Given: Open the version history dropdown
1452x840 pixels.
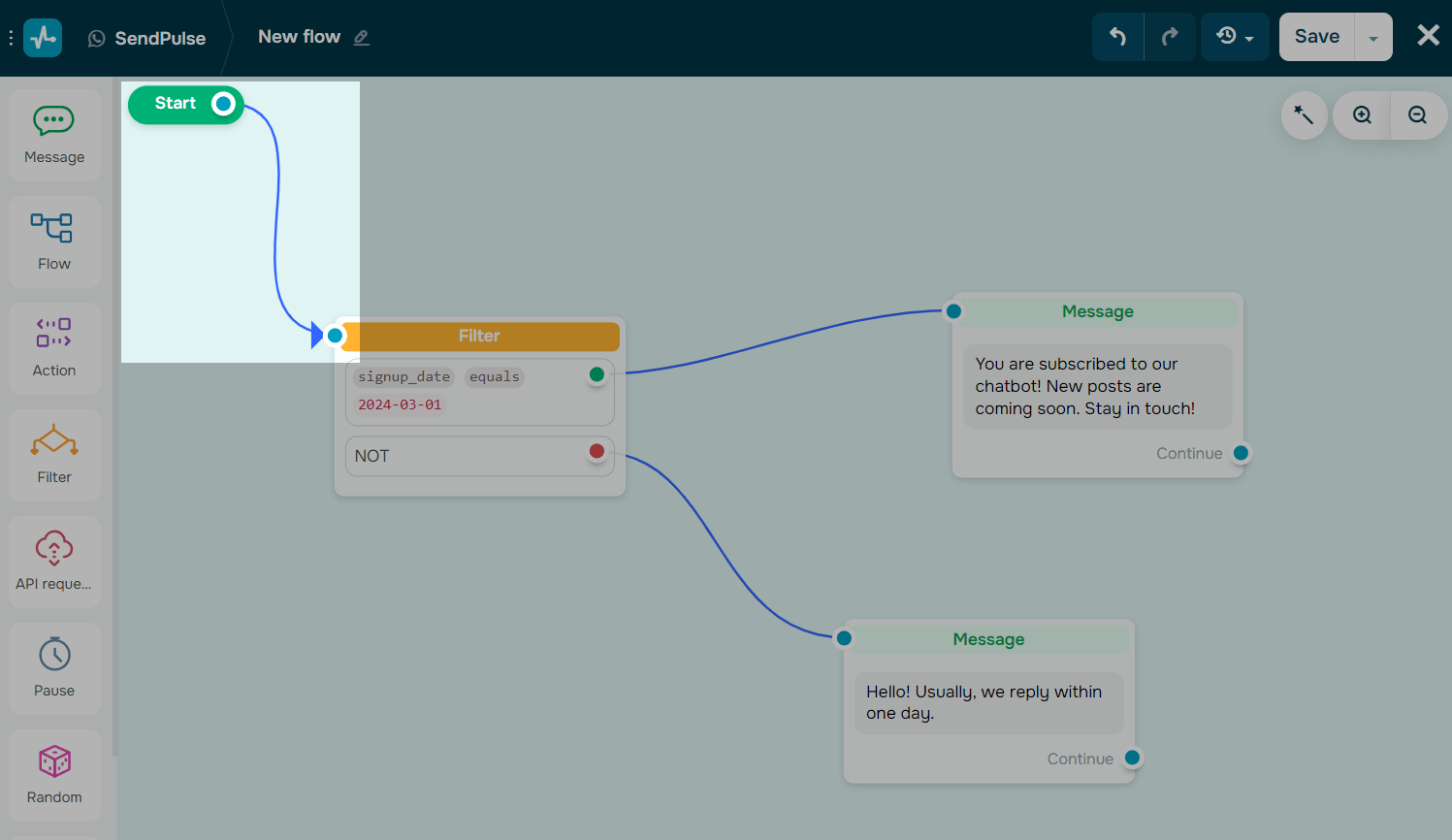Looking at the screenshot, I should (1235, 36).
